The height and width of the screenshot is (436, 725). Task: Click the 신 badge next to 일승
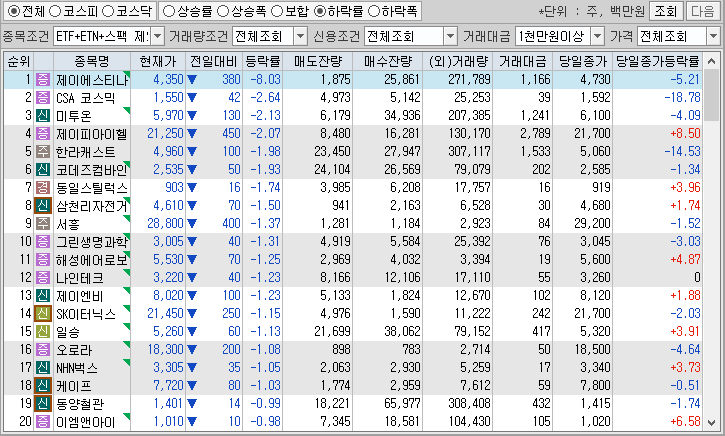pyautogui.click(x=43, y=332)
